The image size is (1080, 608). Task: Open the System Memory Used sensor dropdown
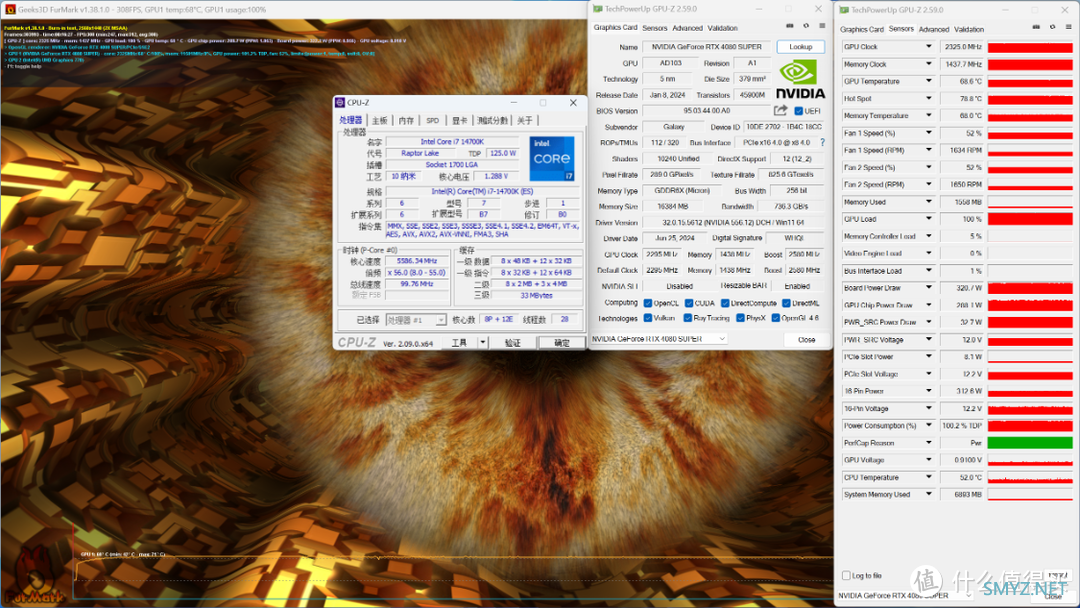[928, 494]
